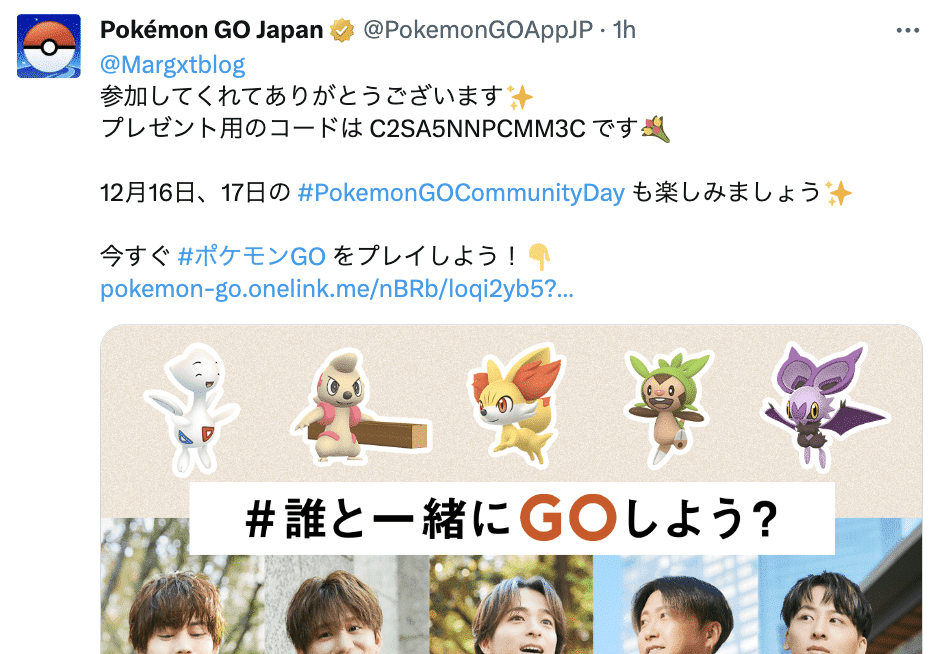The width and height of the screenshot is (946, 654).
Task: Click the Chespin sticker in the image
Action: pyautogui.click(x=668, y=408)
